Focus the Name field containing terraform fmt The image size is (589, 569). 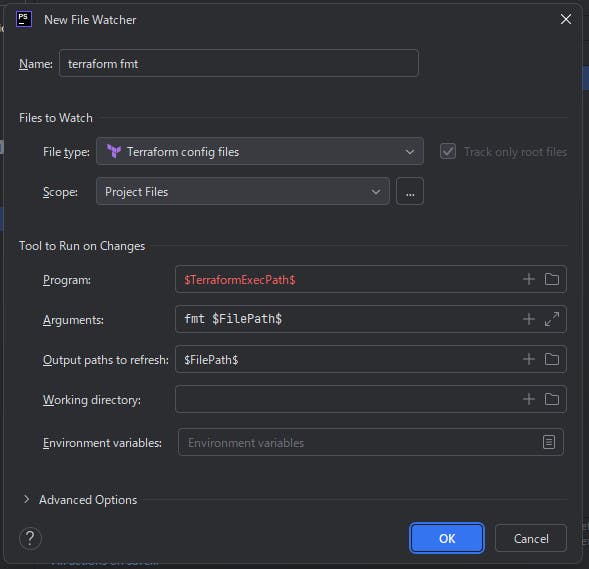239,63
